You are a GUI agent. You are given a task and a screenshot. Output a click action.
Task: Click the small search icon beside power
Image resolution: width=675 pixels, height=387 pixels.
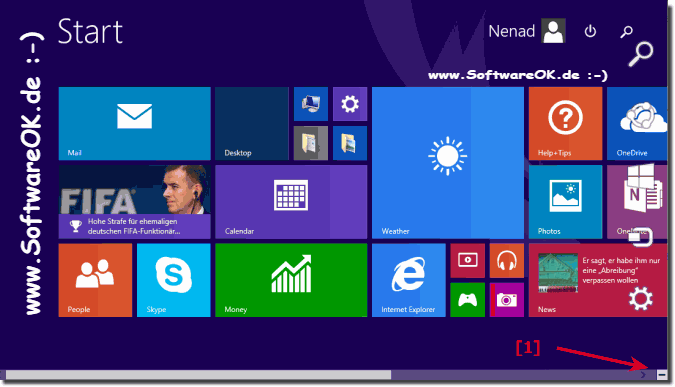(x=626, y=31)
